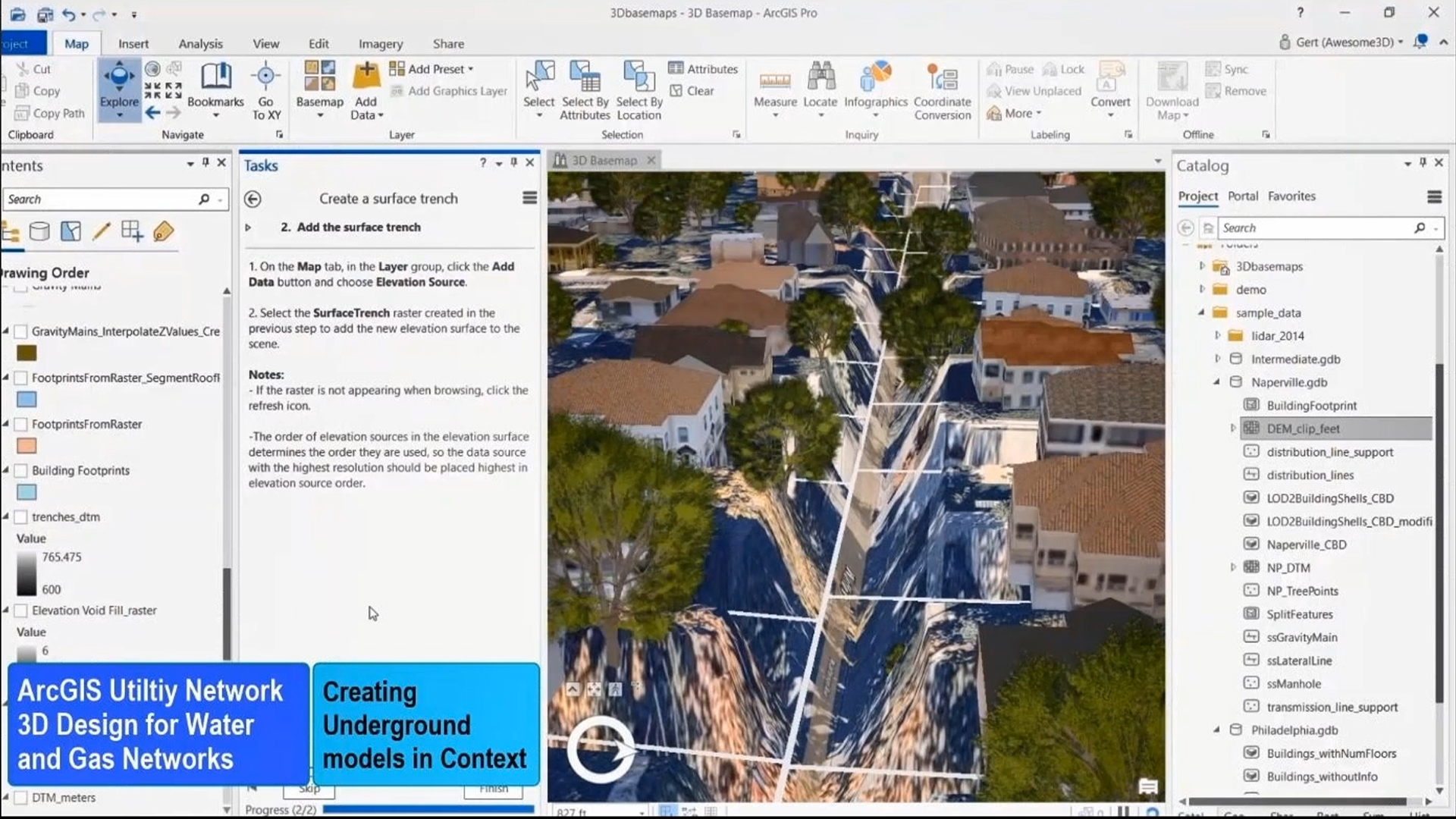Viewport: 1456px width, 819px height.
Task: Check the FootprintsFromRaster layer box
Action: (x=21, y=425)
